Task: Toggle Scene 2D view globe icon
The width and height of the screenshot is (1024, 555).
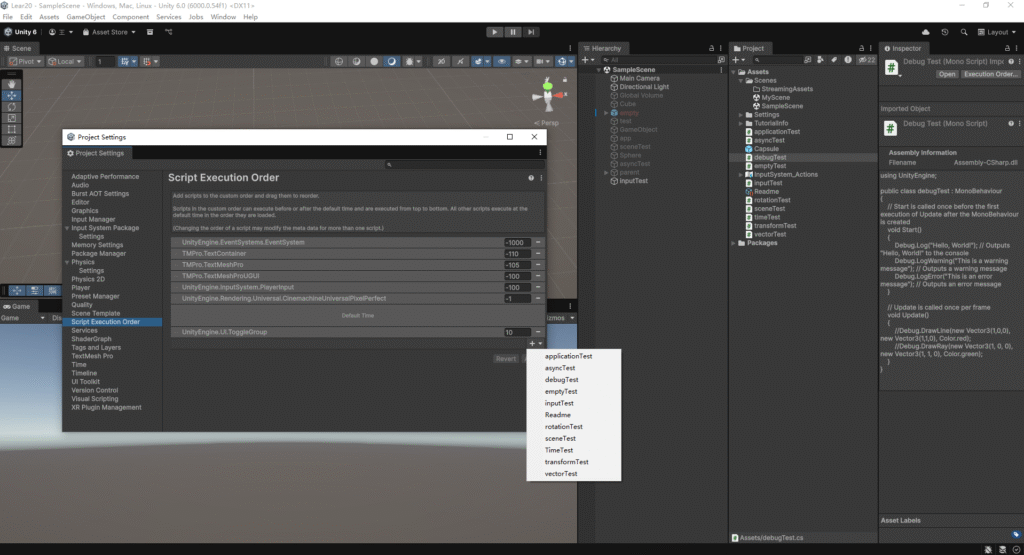Action: coord(339,61)
